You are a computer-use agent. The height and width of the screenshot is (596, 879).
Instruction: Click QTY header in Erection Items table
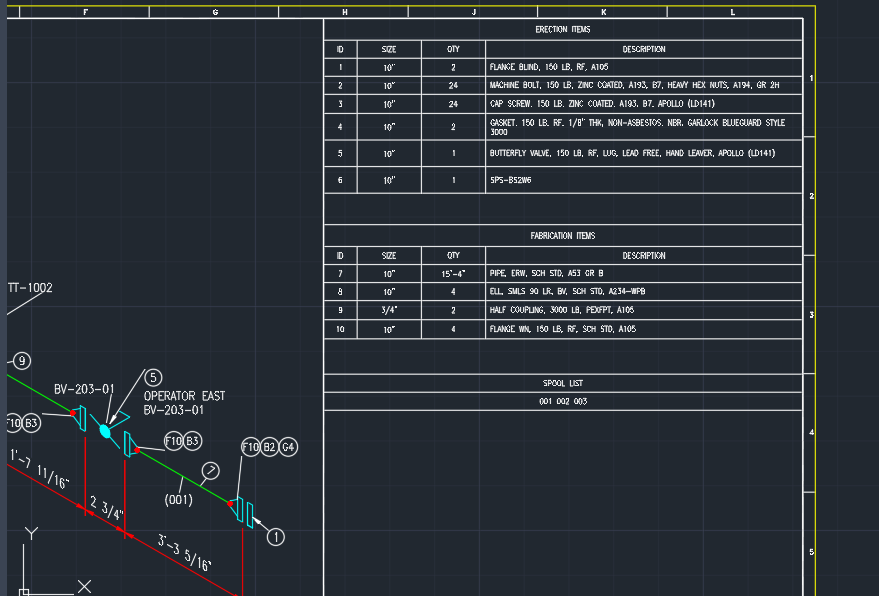[x=453, y=49]
